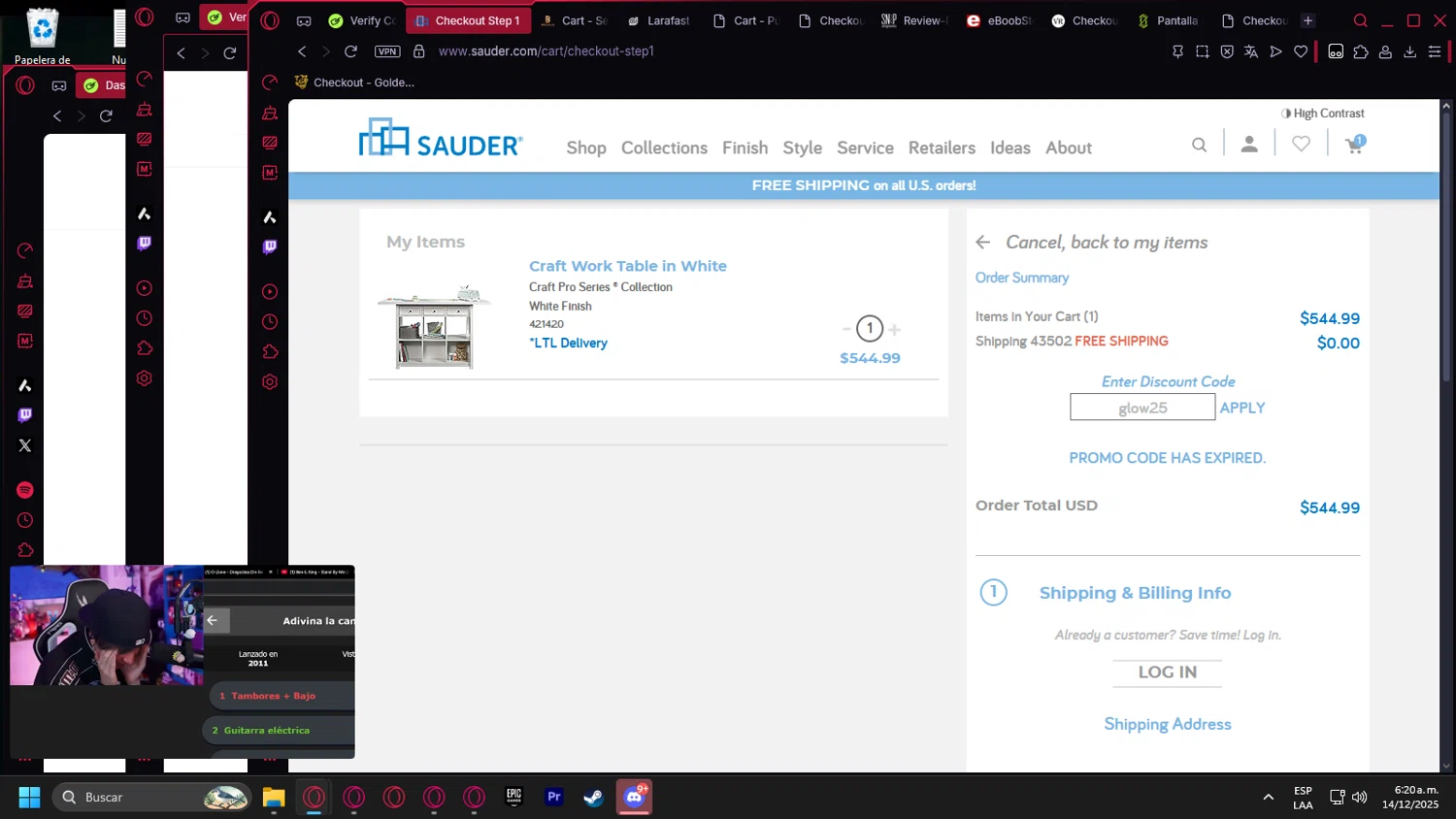Select Tambores + Bajo row in video overlay
This screenshot has width=1456, height=819.
[282, 696]
